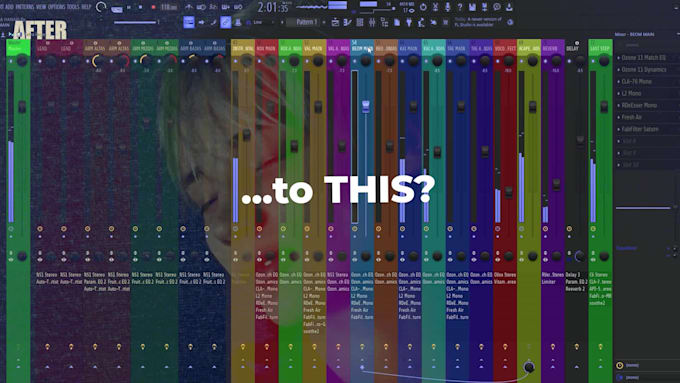Image resolution: width=680 pixels, height=383 pixels.
Task: Select the Master mixer track header
Action: (18, 47)
